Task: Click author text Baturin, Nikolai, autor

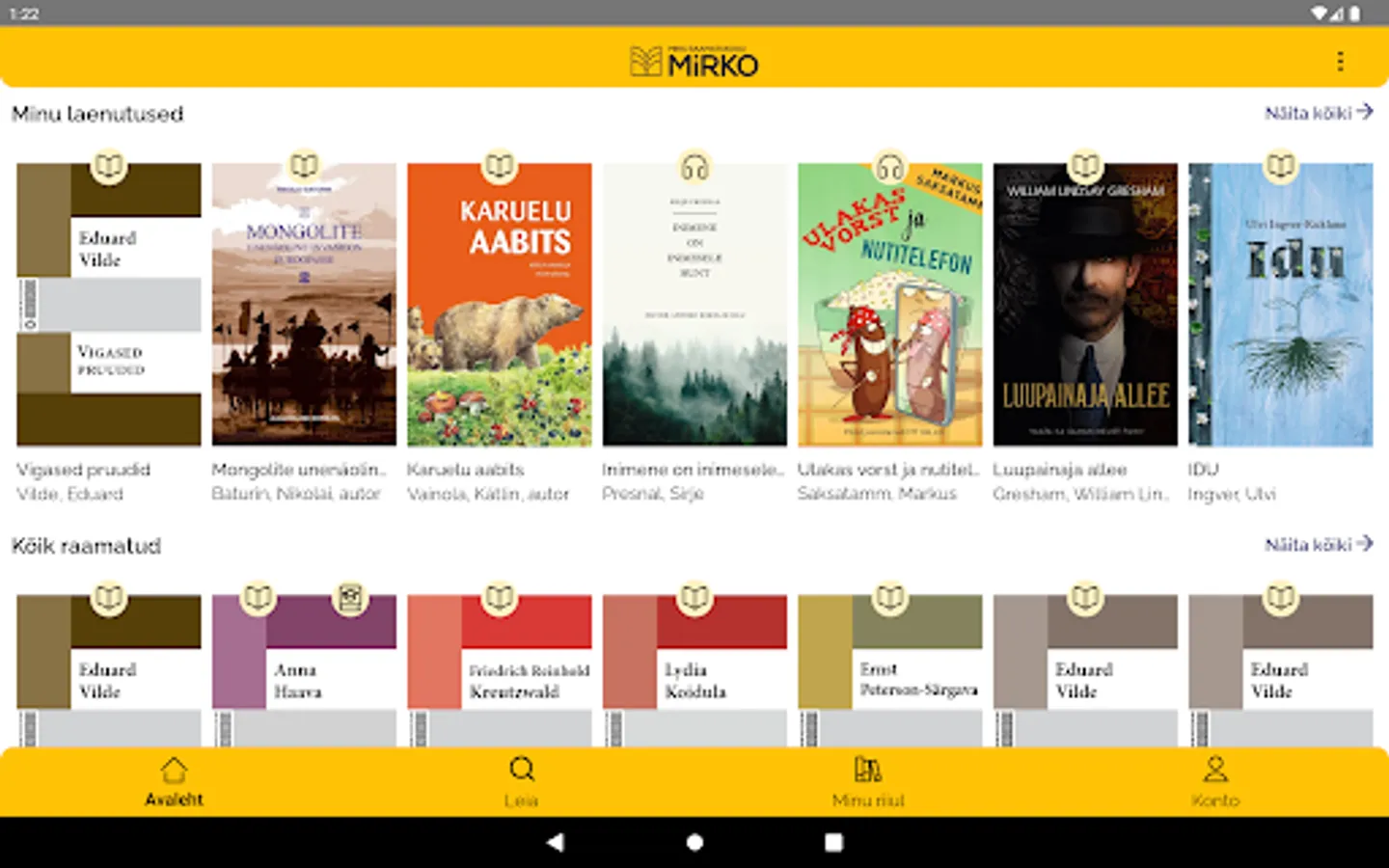Action: click(296, 494)
